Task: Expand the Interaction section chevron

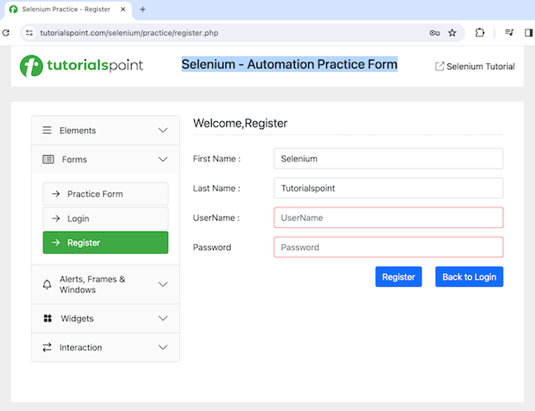Action: (163, 347)
